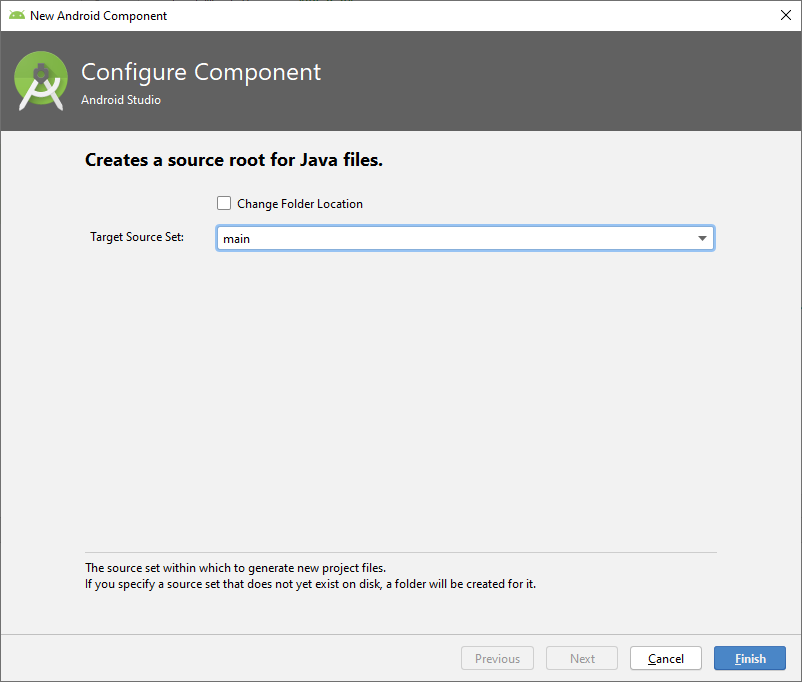Expand the Target Source Set dropdown arrow
Screen dimensions: 802x682
(702, 238)
